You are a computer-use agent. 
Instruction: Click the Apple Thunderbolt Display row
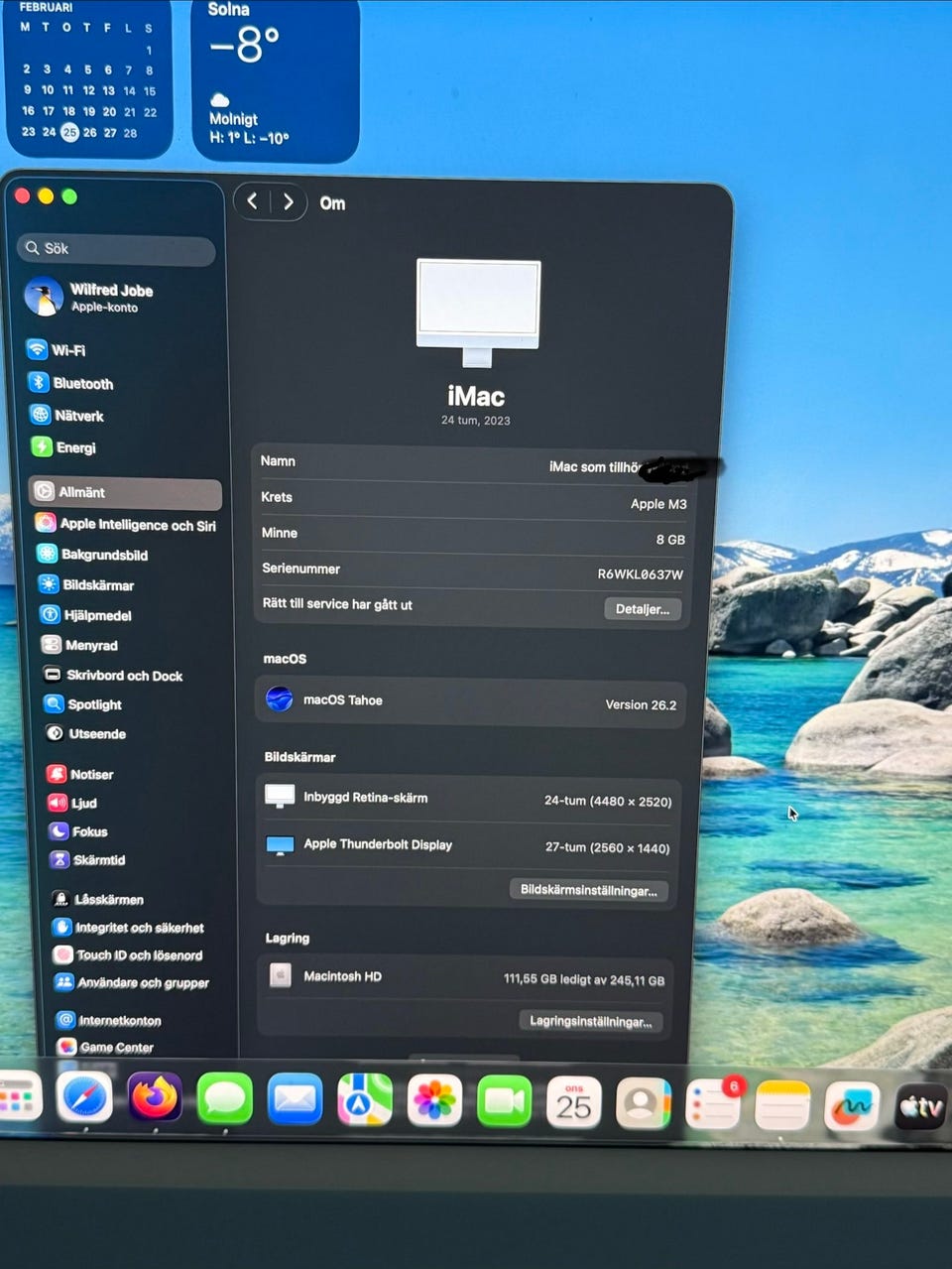click(x=468, y=845)
